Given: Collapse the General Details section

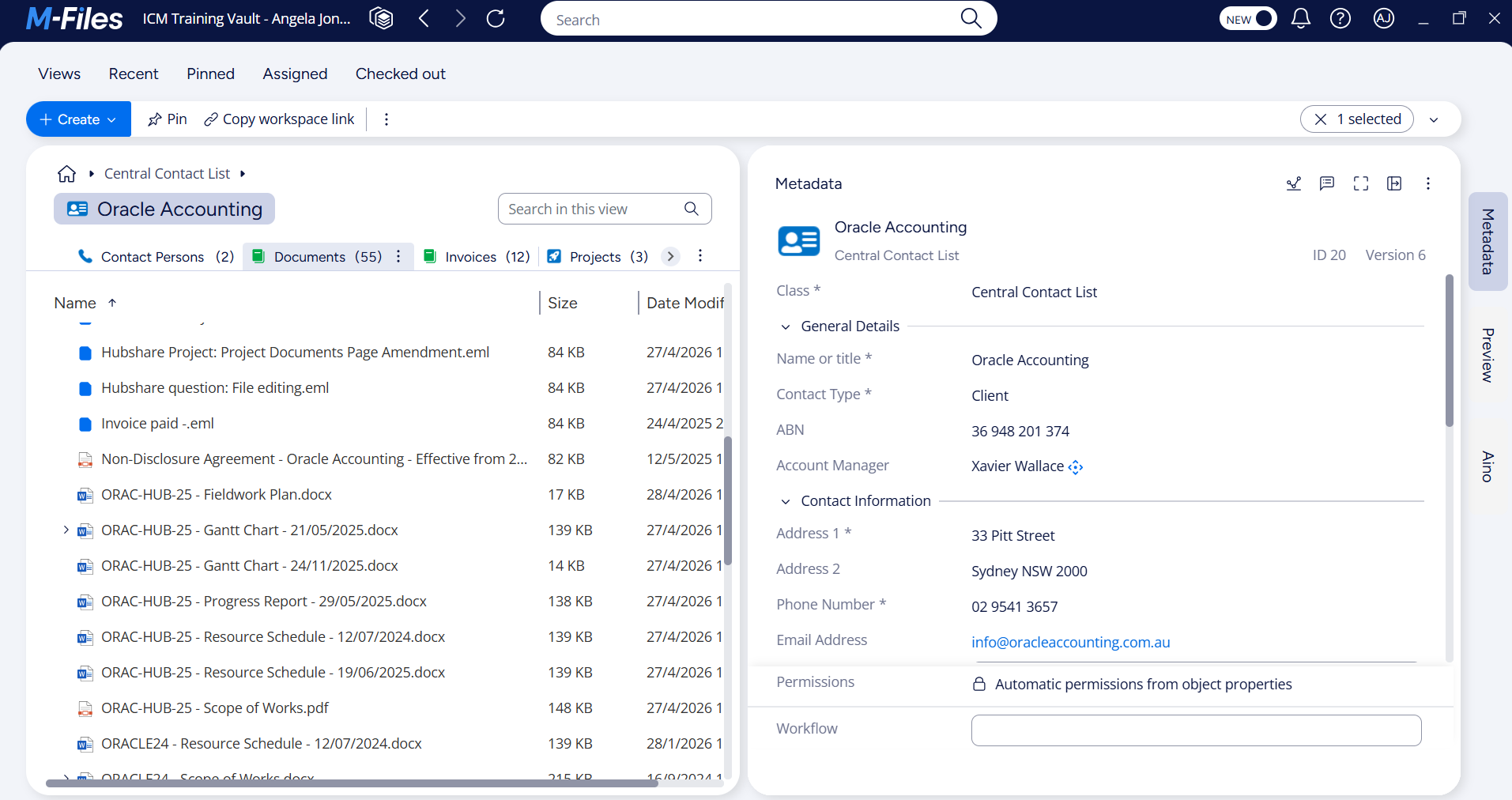Looking at the screenshot, I should (x=786, y=326).
